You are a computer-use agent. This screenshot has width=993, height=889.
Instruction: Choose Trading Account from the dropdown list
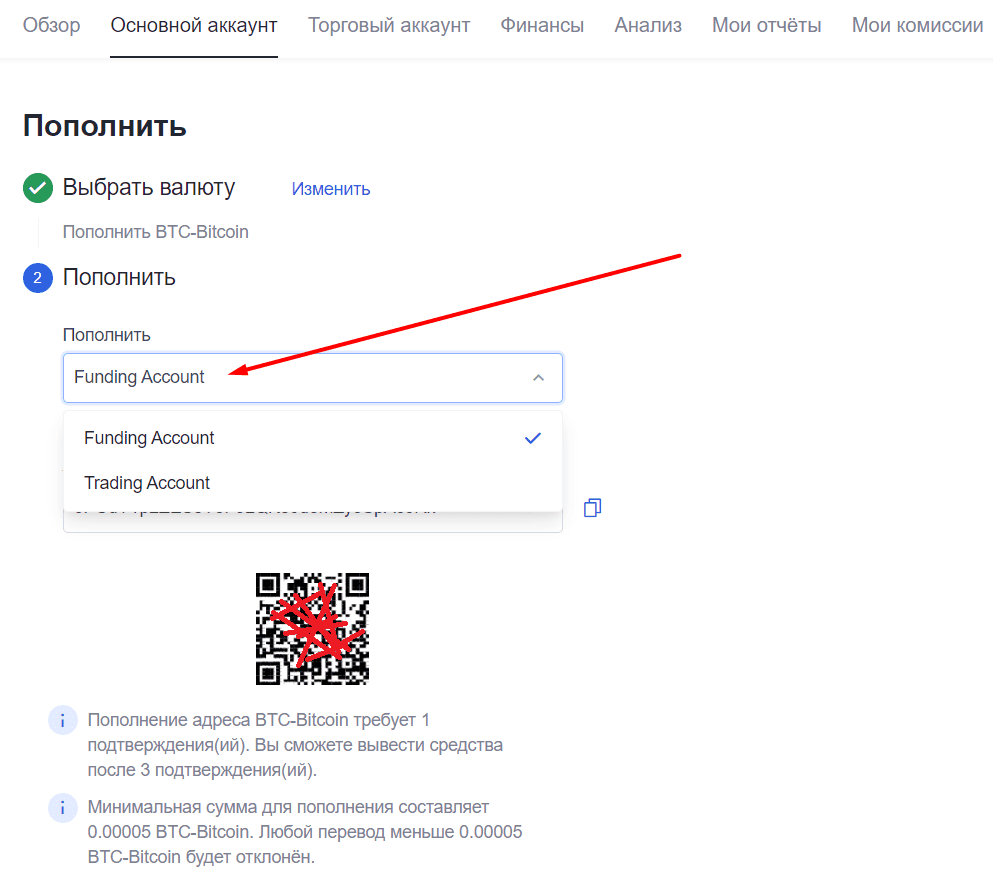(x=313, y=483)
